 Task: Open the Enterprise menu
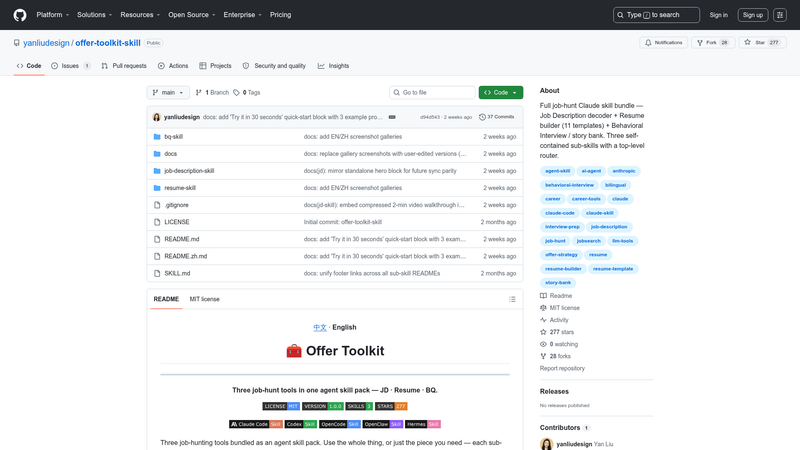[x=242, y=15]
